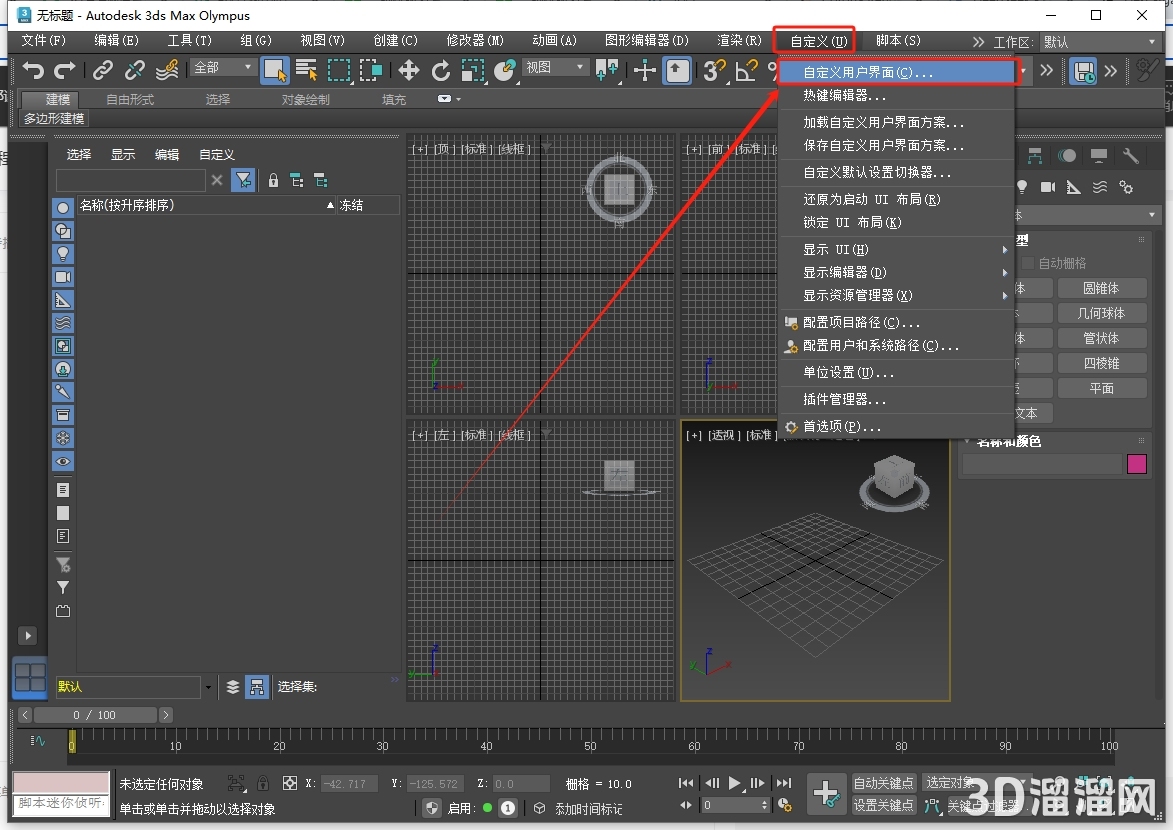Activate Select and Move tool

[408, 70]
